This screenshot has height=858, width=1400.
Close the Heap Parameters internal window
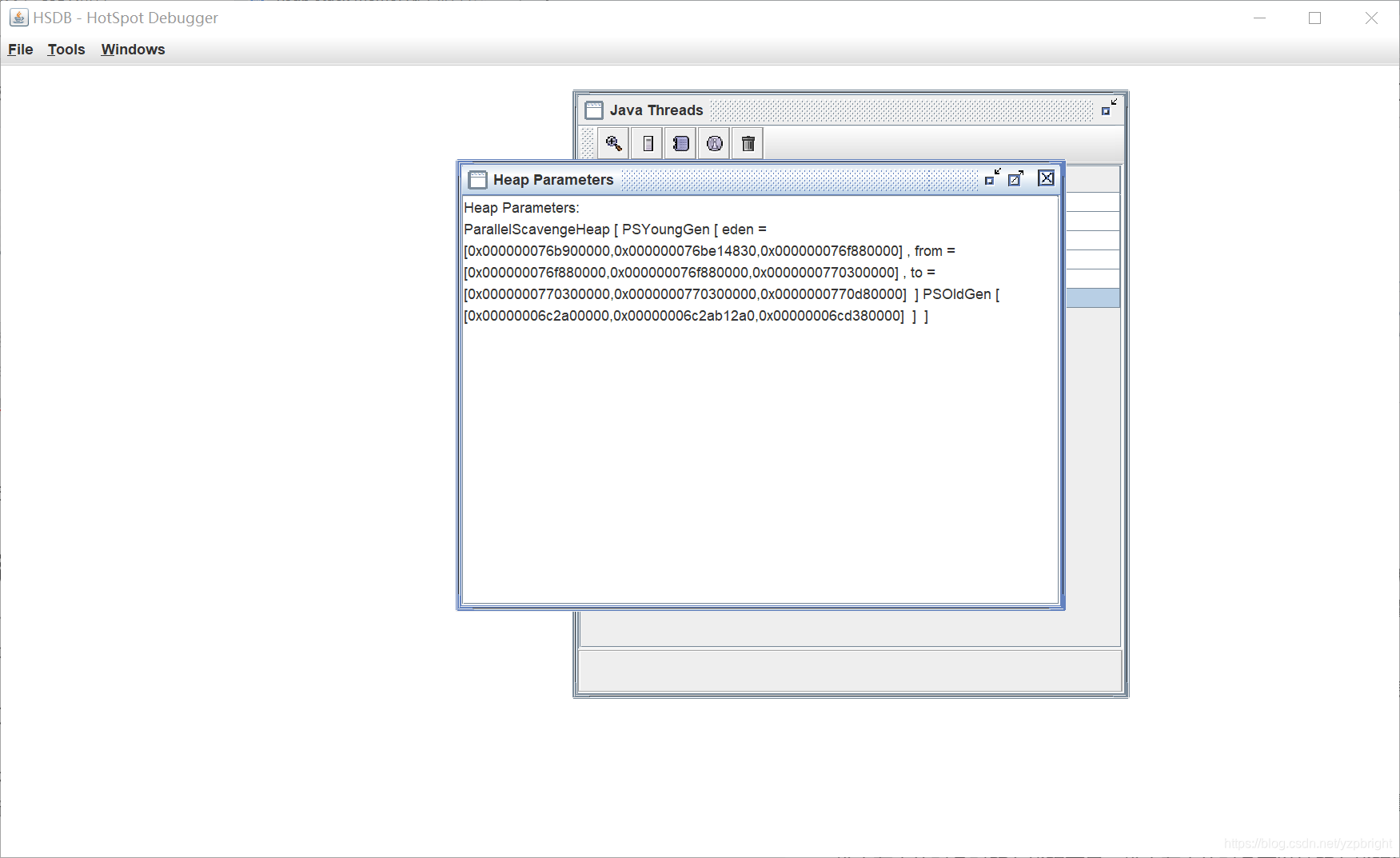tap(1046, 178)
